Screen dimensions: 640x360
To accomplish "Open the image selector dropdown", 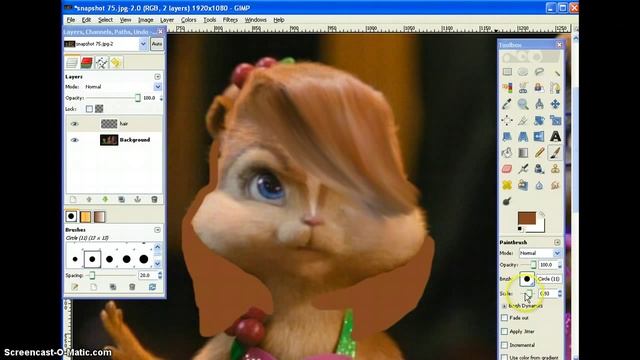I will pyautogui.click(x=143, y=44).
